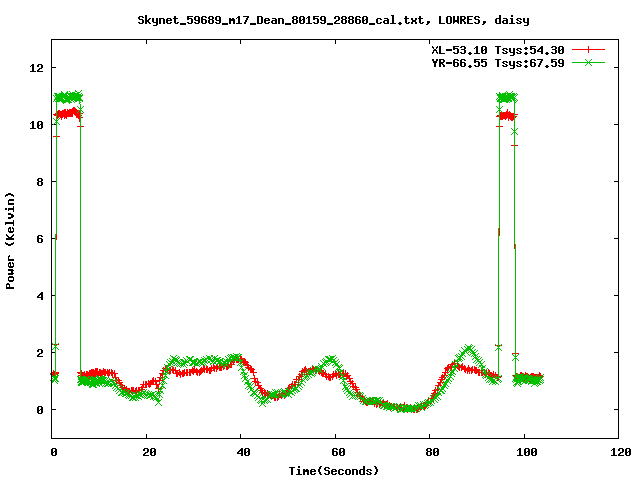Click the Power (Kelvin) y-axis label

click(10, 241)
